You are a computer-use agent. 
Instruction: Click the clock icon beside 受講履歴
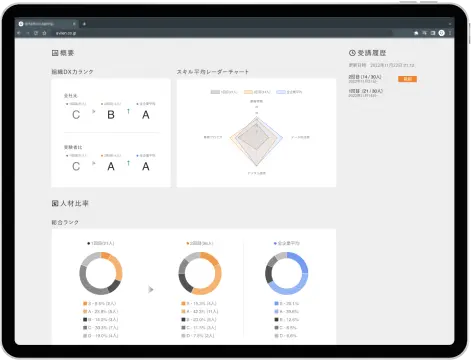pos(352,53)
